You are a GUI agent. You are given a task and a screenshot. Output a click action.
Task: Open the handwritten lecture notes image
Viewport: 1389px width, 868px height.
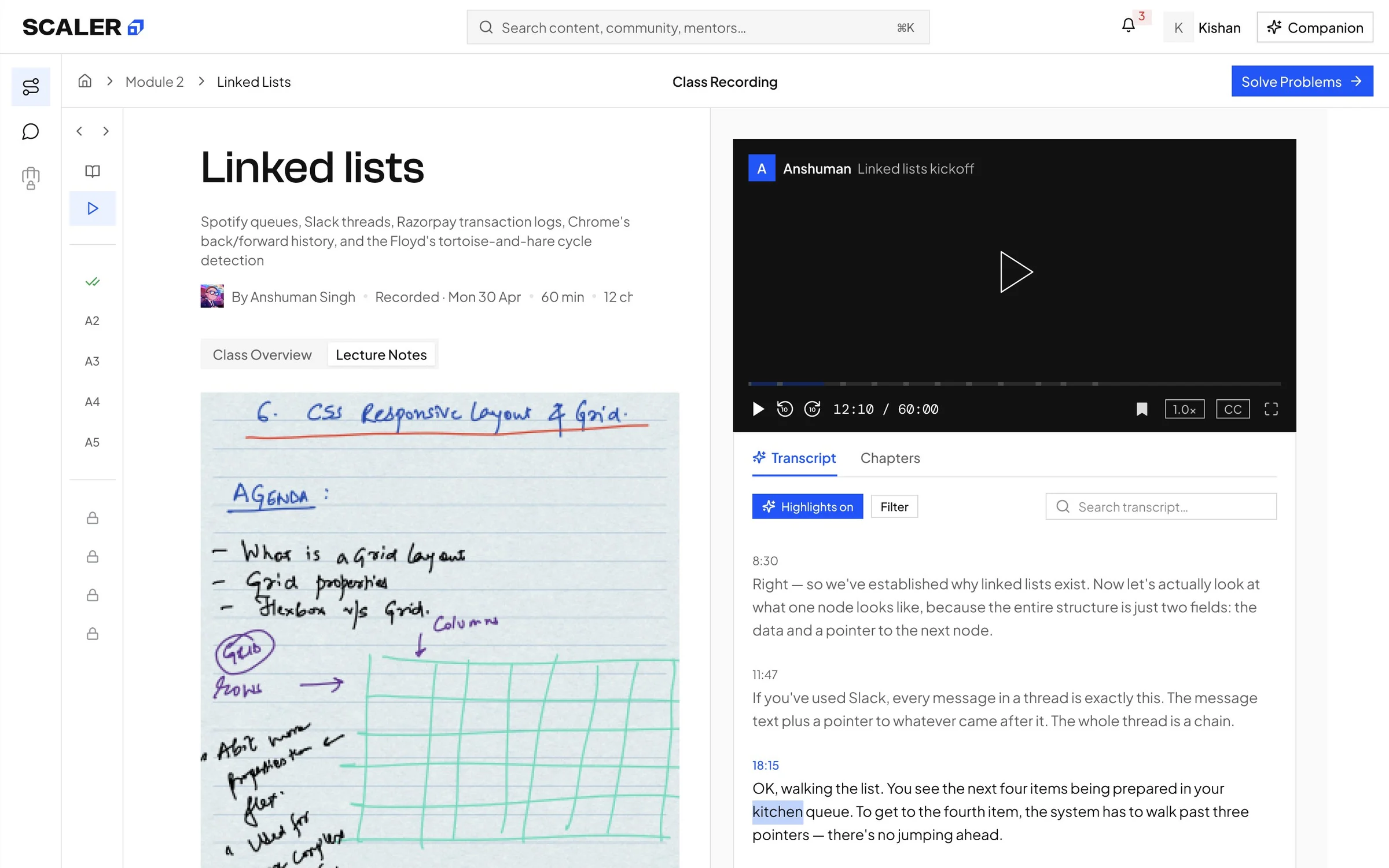[440, 630]
